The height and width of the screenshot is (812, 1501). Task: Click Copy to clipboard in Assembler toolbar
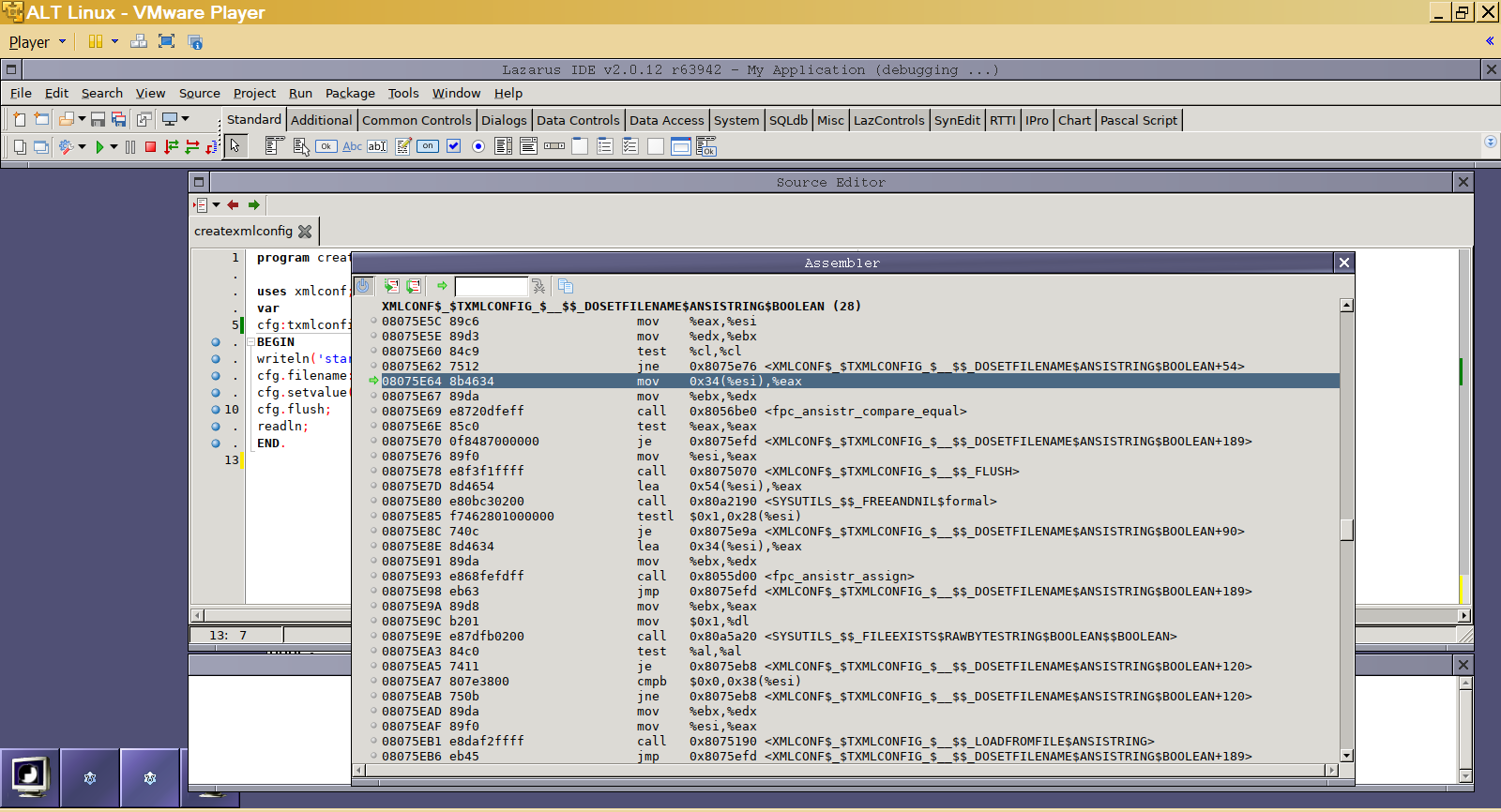coord(566,286)
